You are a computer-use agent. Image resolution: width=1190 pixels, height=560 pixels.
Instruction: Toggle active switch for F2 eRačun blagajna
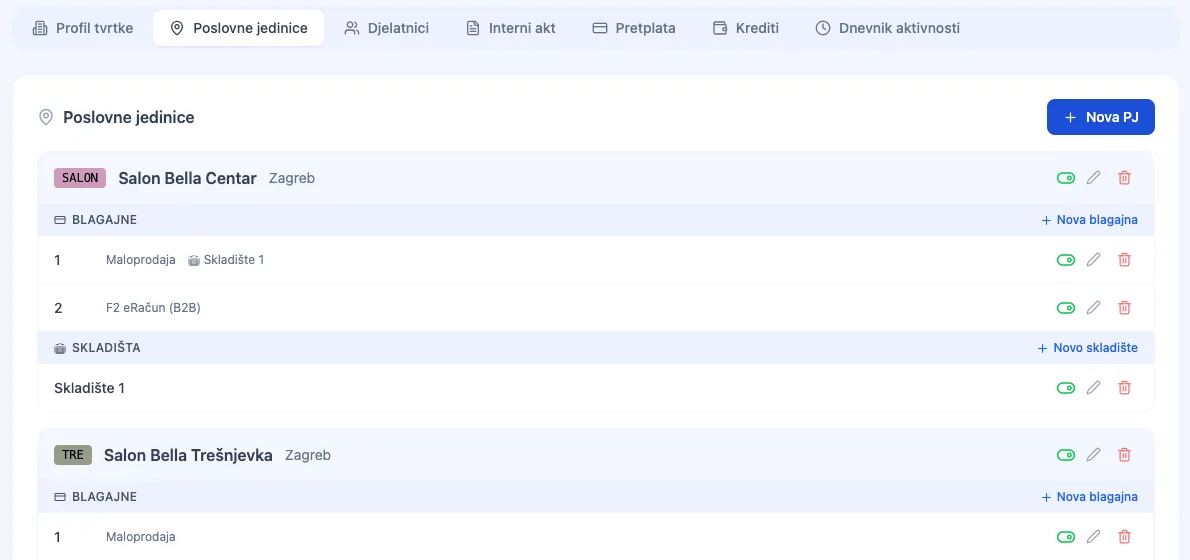pos(1066,307)
